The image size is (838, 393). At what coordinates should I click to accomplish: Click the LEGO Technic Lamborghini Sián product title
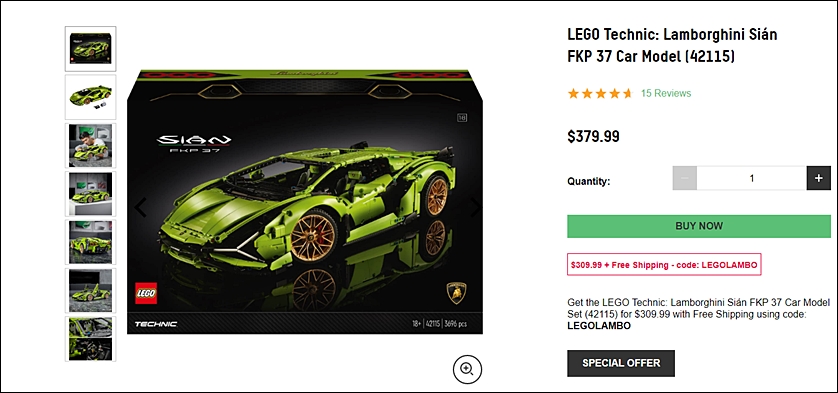click(x=672, y=45)
